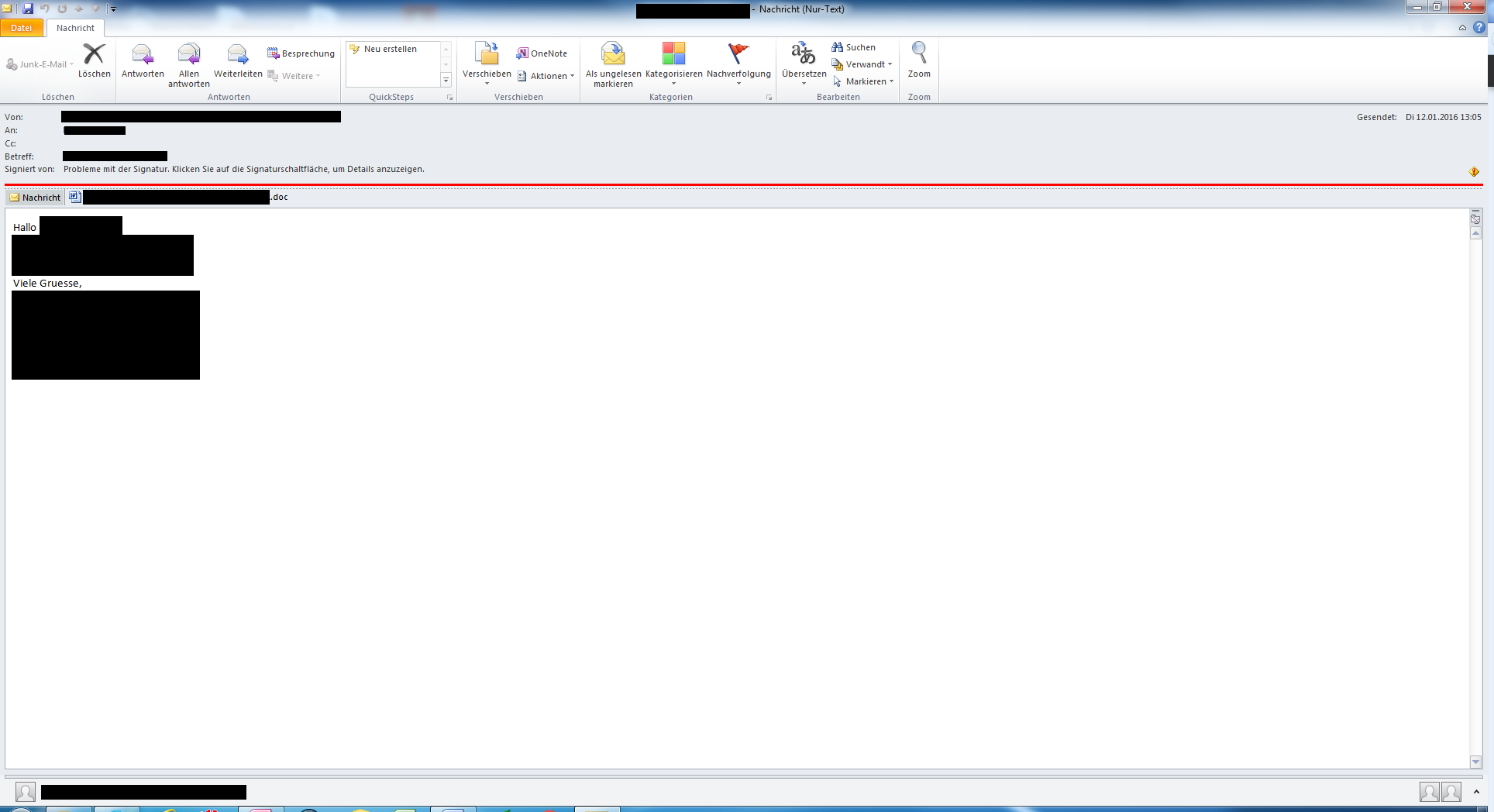1494x812 pixels.
Task: Reply using the Antworten button
Action: [x=143, y=60]
